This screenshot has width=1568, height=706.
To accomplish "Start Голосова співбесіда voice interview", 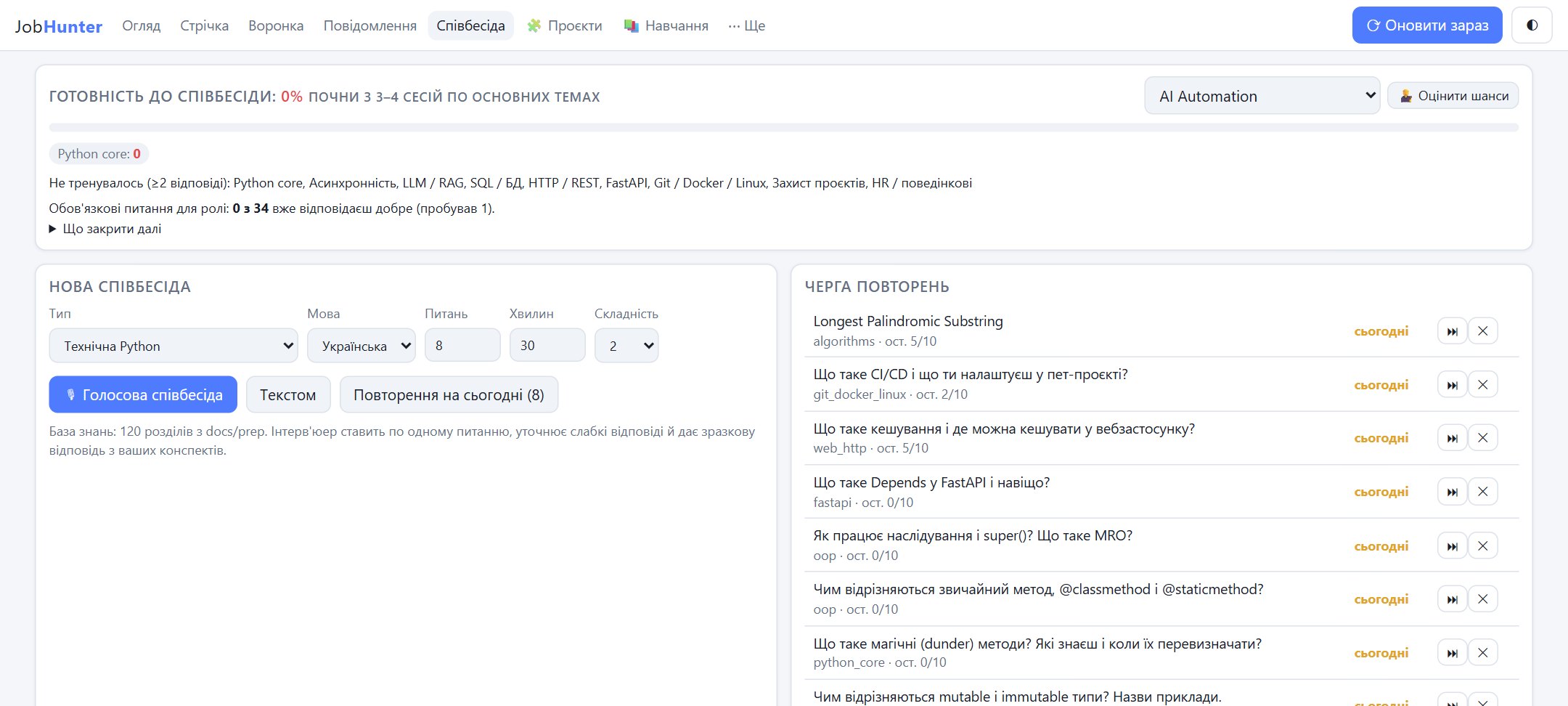I will [143, 394].
